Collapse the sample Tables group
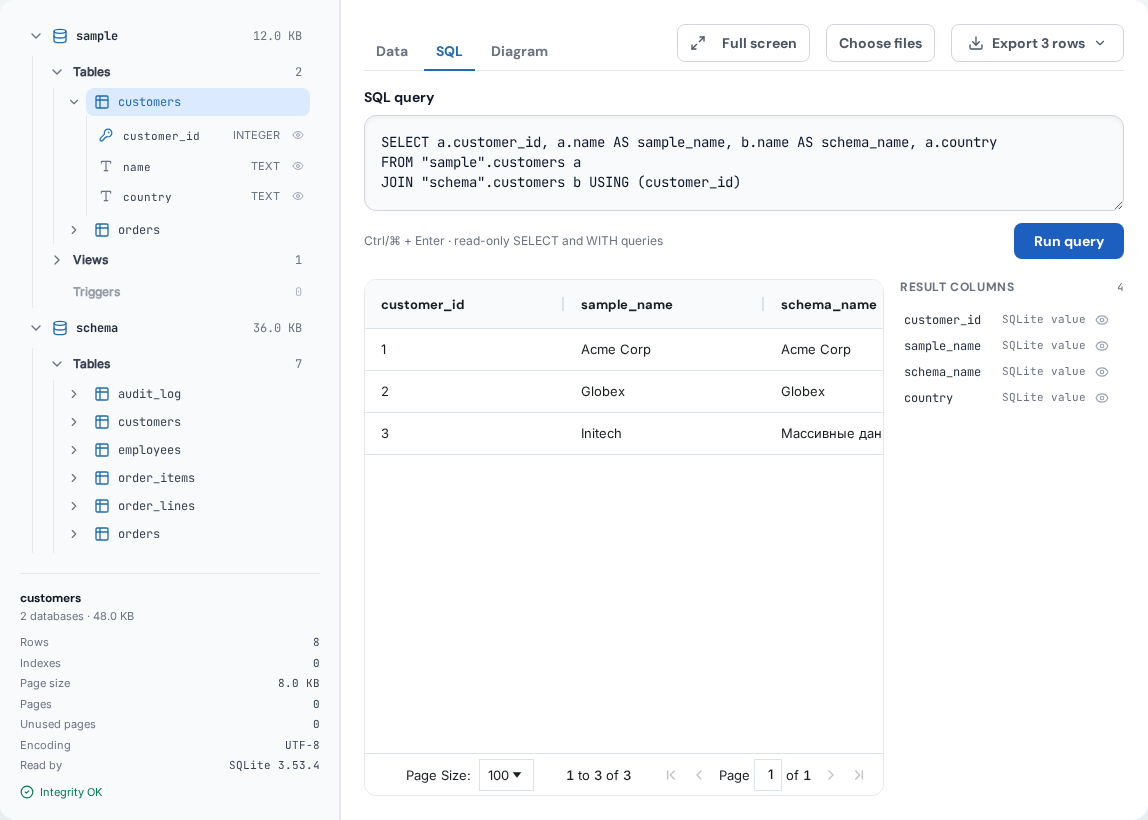The width and height of the screenshot is (1148, 820). 57,72
